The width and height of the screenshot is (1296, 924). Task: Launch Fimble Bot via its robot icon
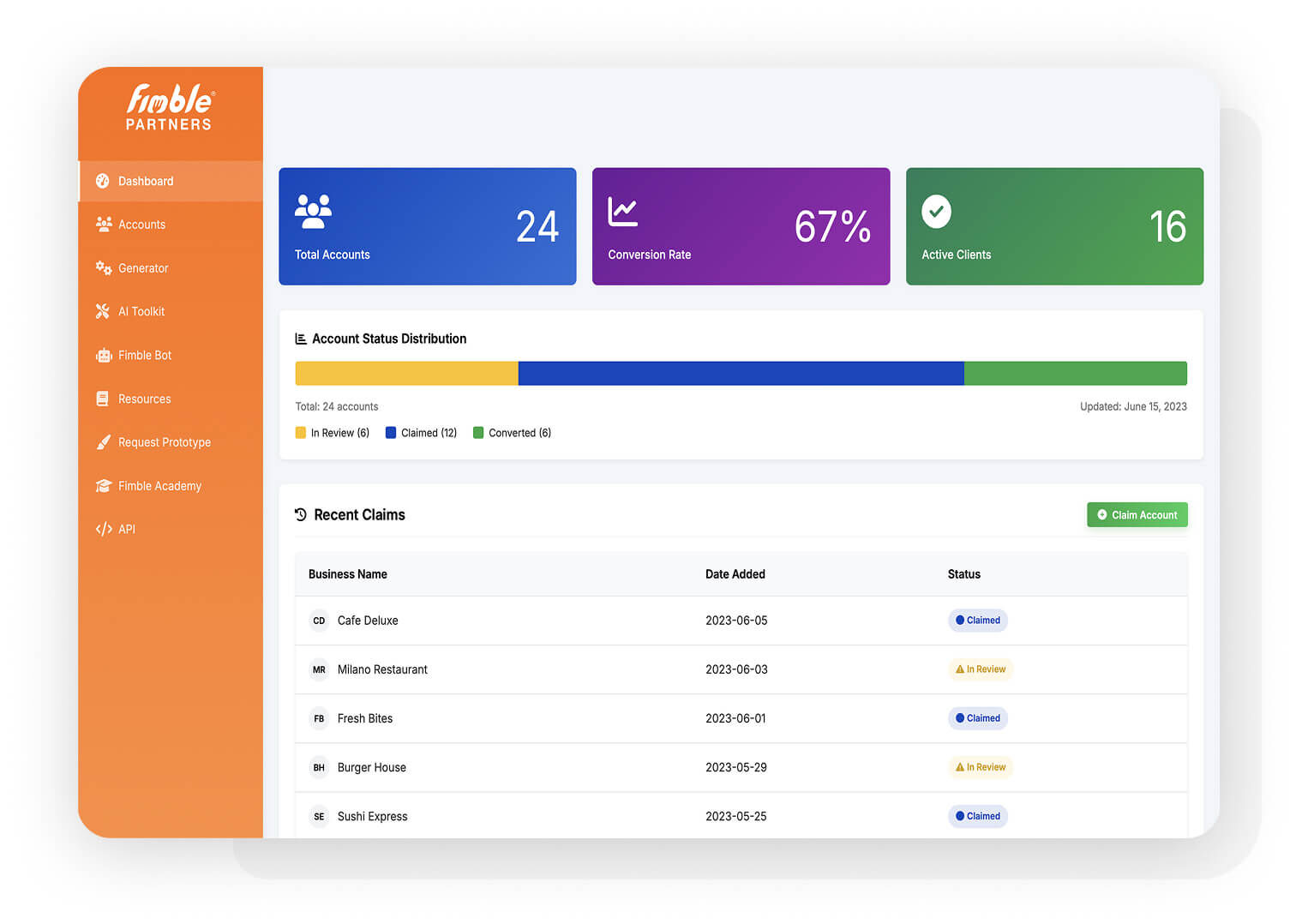[103, 355]
